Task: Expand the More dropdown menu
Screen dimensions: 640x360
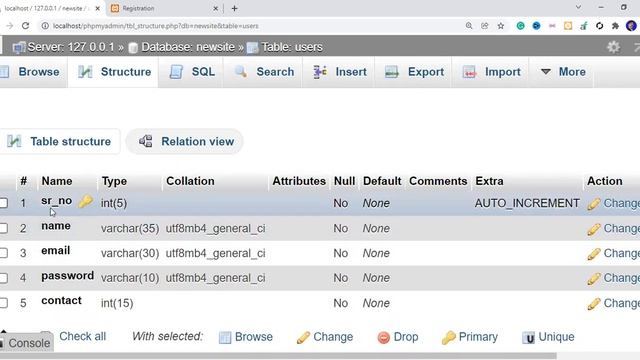Action: click(562, 72)
